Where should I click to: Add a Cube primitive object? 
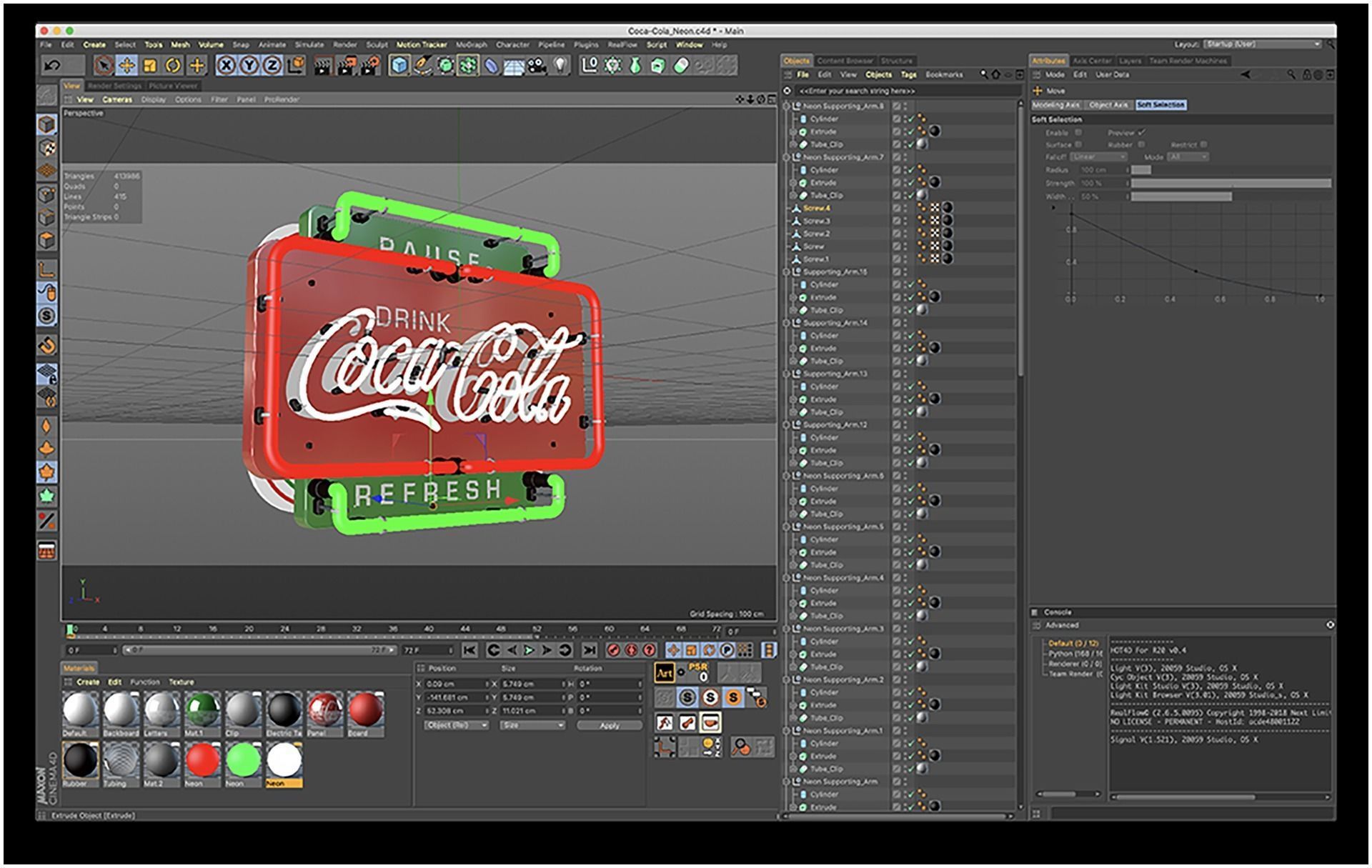coord(399,66)
